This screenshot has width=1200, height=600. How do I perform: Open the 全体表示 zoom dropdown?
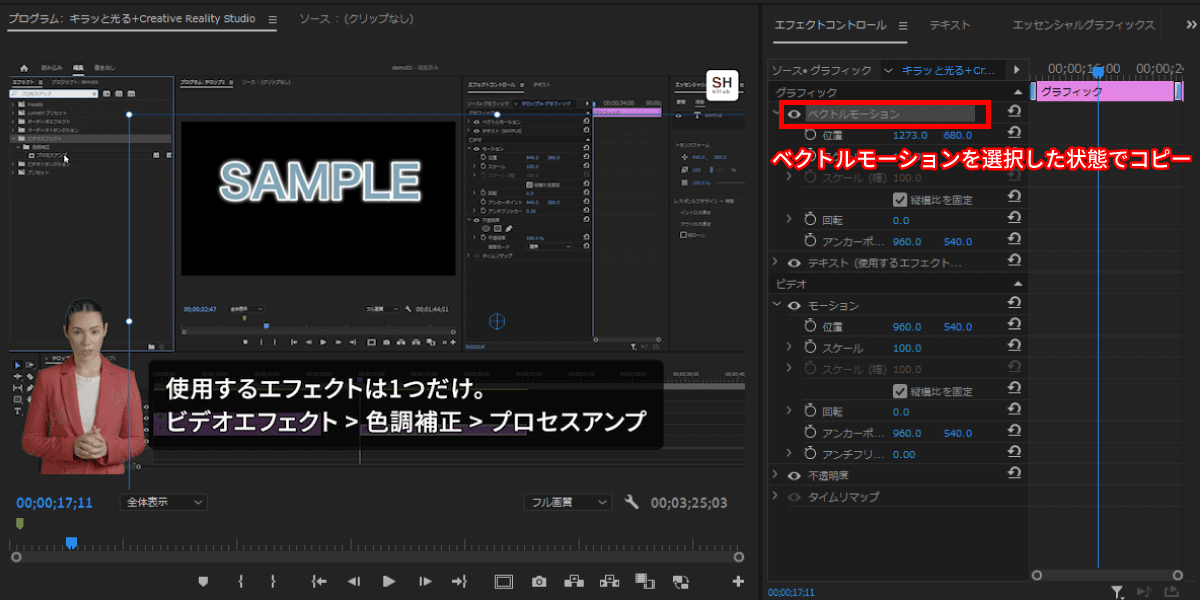pos(163,502)
